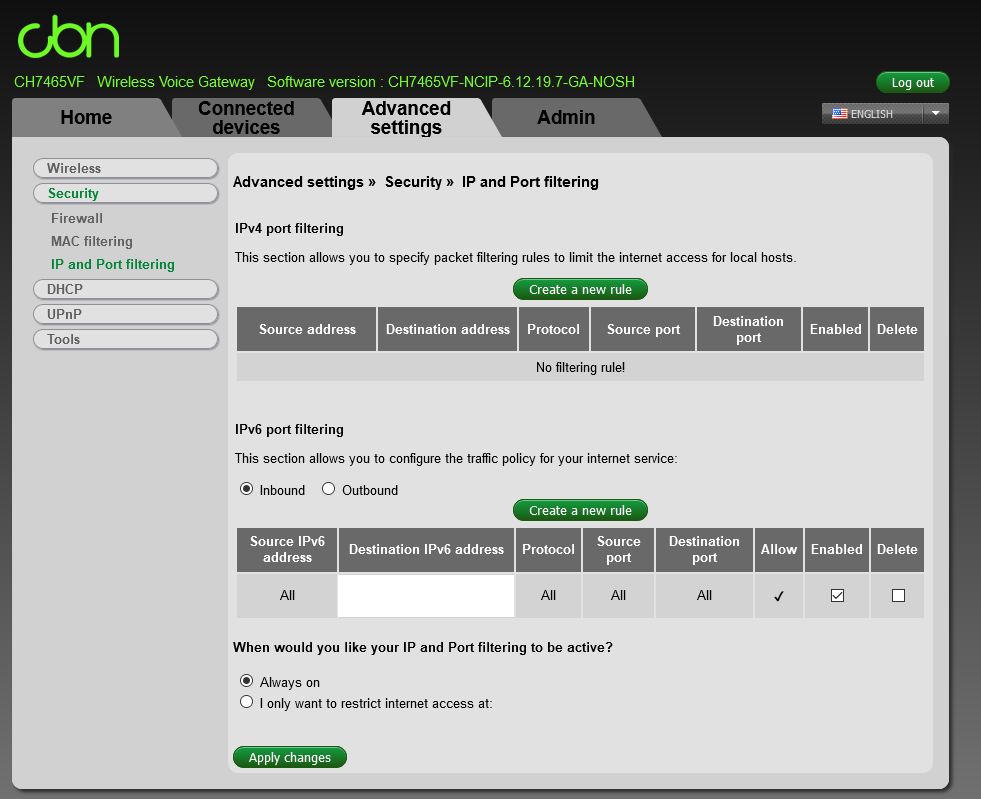Open the MAC filtering page
This screenshot has height=799, width=981.
pyautogui.click(x=92, y=241)
